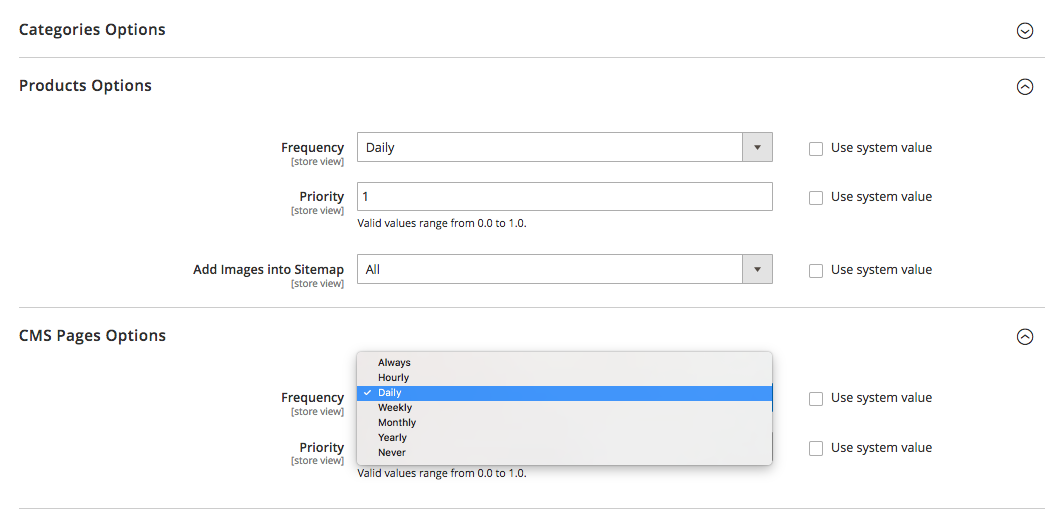Check Use system value for CMS Priority
The height and width of the screenshot is (516, 1049).
point(816,448)
